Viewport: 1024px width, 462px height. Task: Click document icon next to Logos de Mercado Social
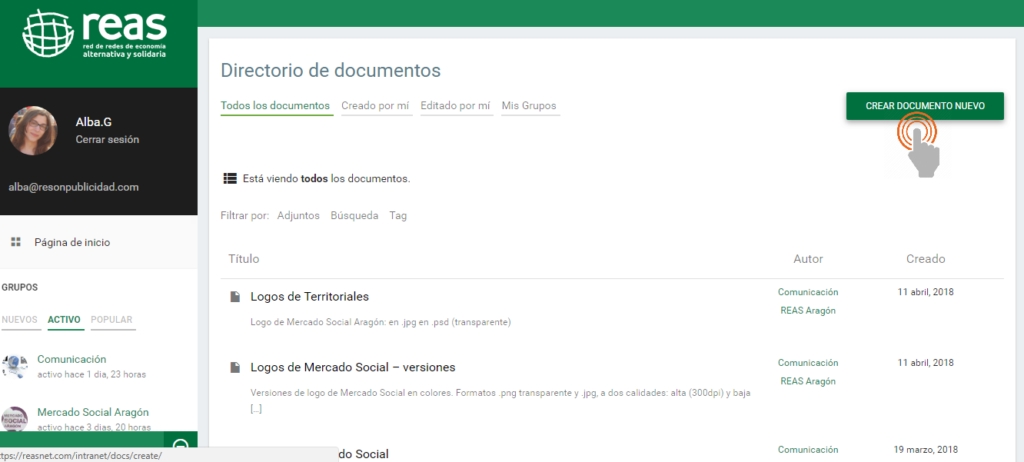235,367
